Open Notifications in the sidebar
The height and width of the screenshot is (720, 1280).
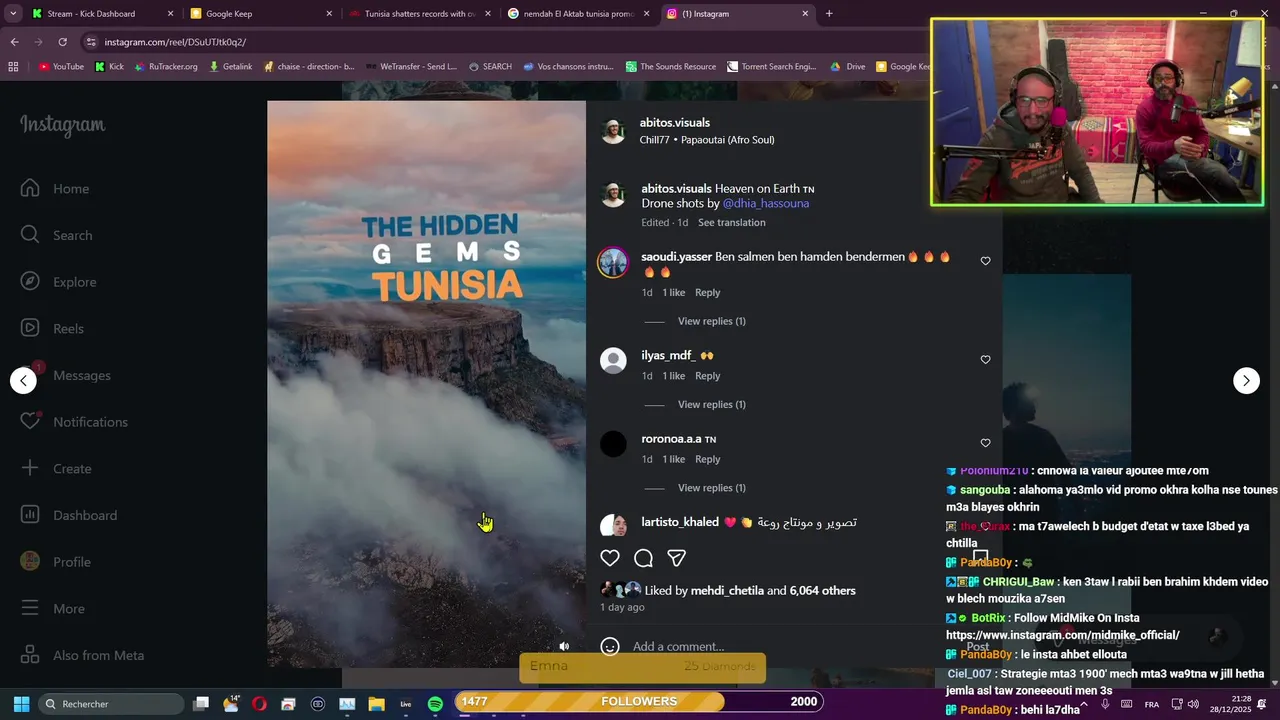[74, 422]
